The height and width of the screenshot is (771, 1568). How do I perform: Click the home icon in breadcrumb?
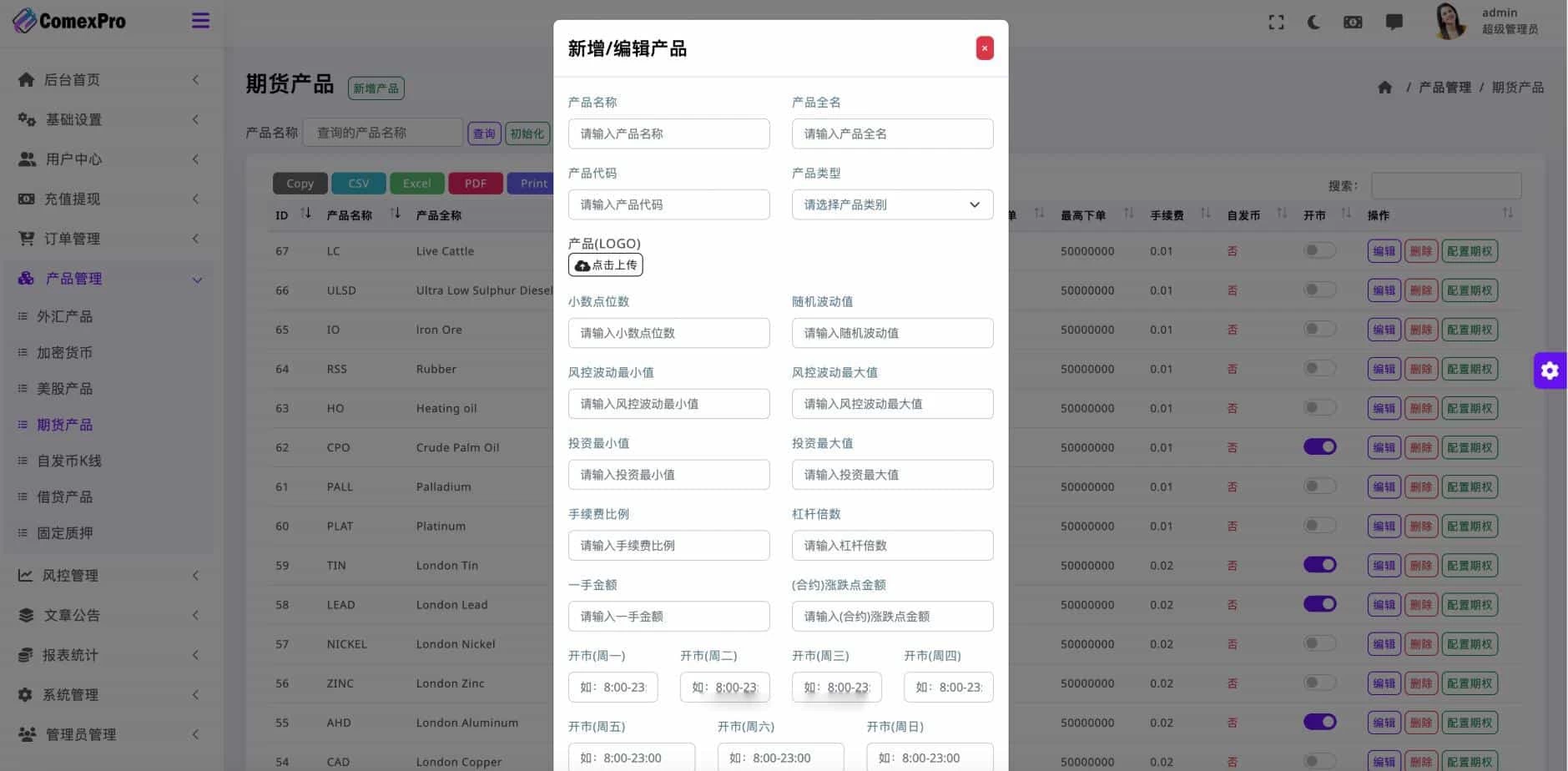pyautogui.click(x=1384, y=88)
